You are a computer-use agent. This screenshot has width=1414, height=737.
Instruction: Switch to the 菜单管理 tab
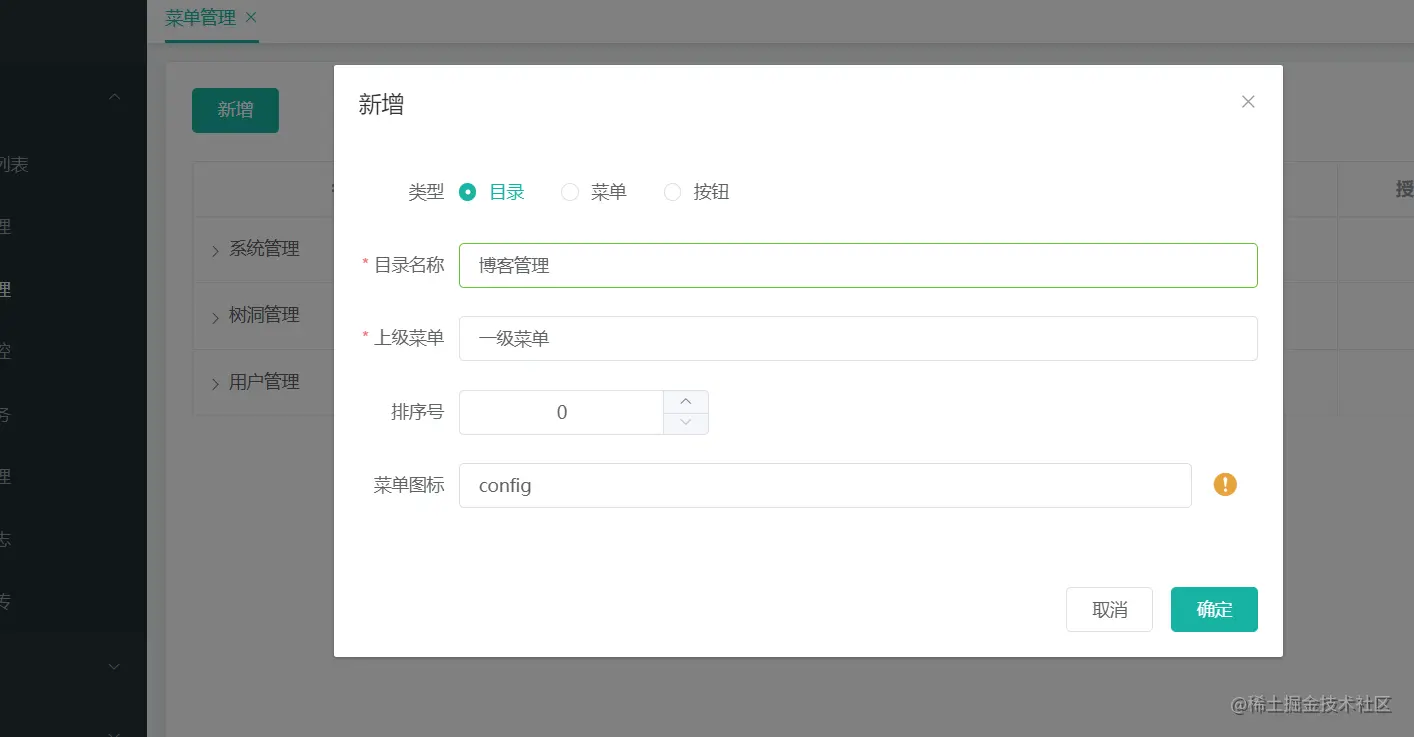coord(200,17)
